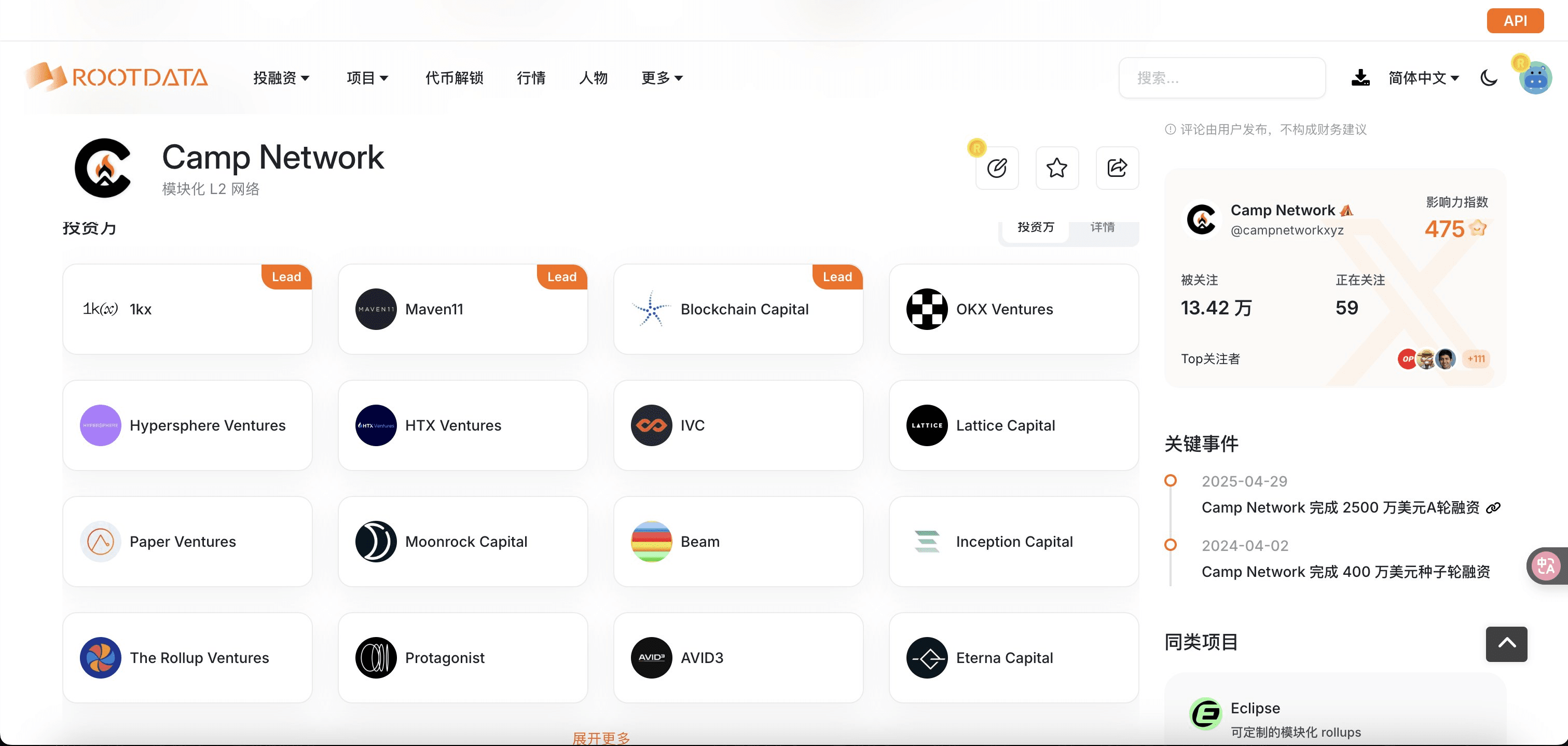Open the Eclipse similar project

pos(1335,713)
